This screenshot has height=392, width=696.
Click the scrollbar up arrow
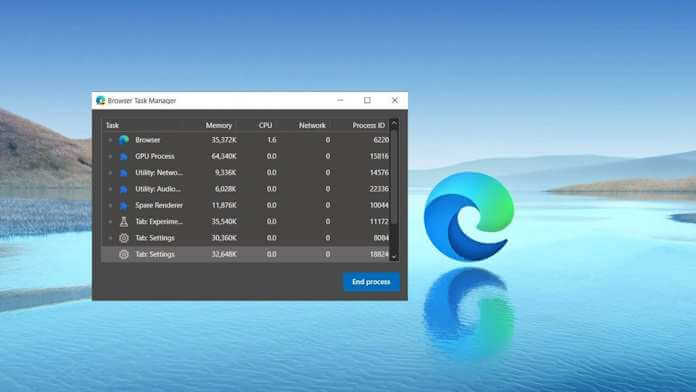394,124
